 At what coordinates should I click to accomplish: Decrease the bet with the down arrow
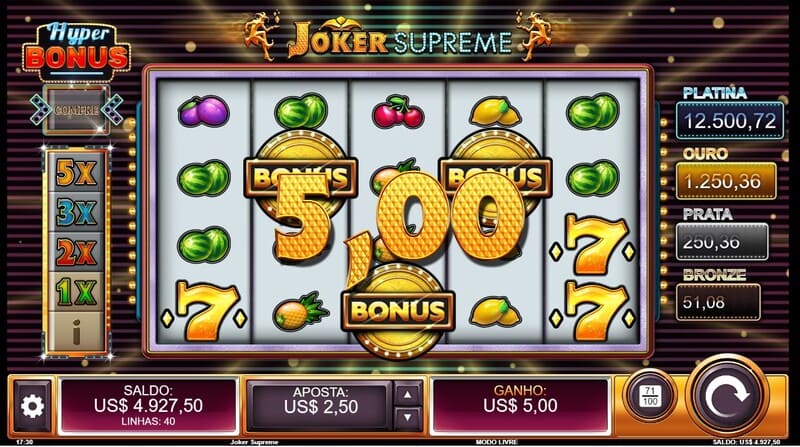pos(407,417)
